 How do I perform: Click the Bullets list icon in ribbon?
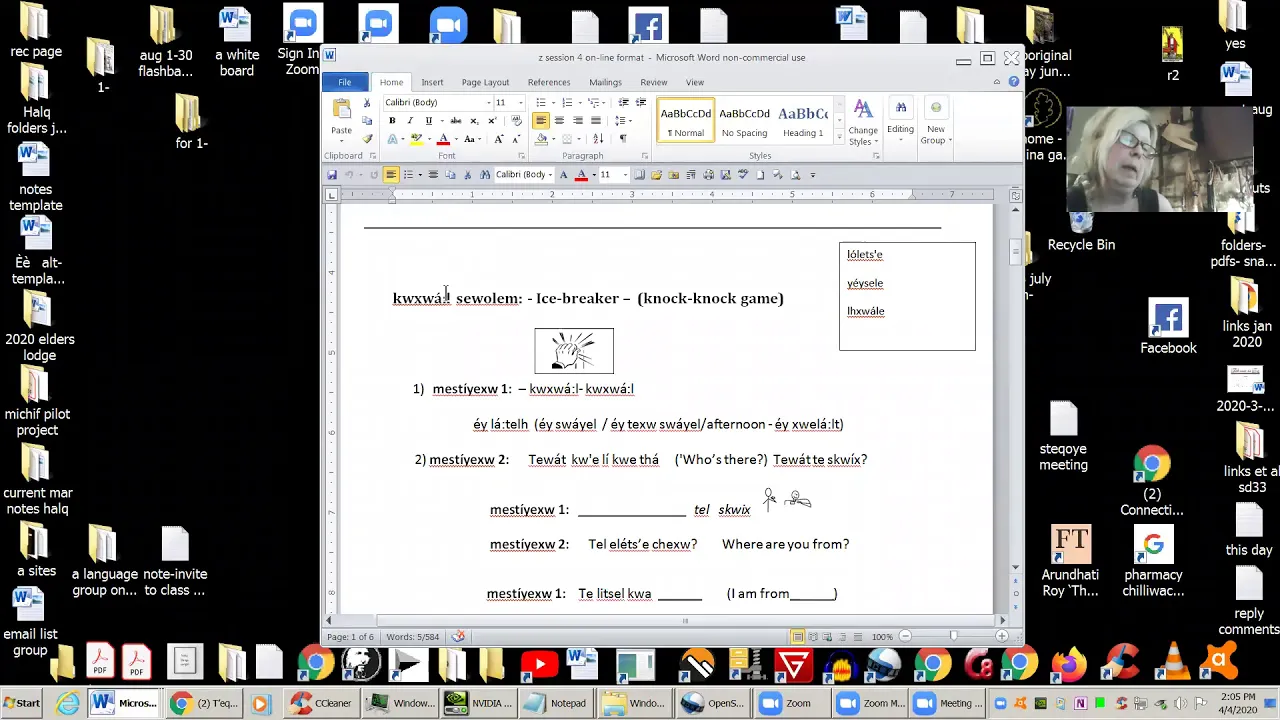[x=541, y=103]
